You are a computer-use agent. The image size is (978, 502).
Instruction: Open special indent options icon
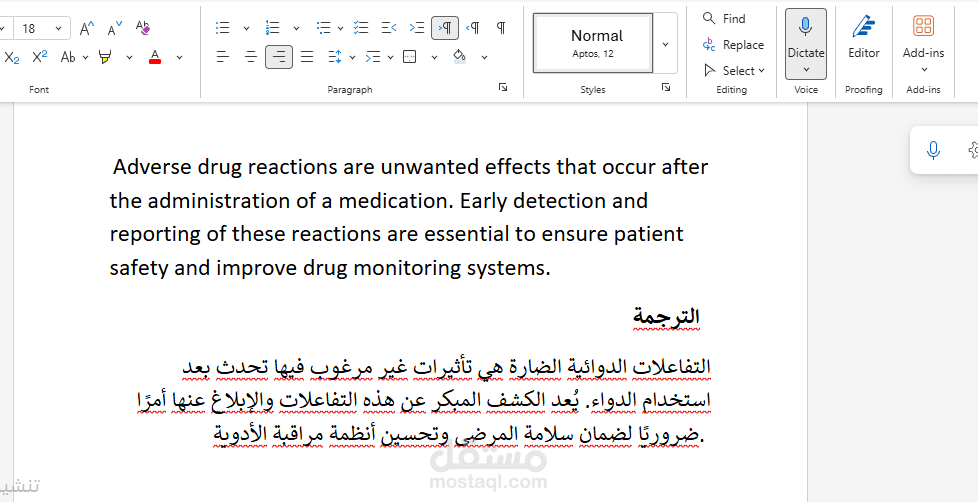(x=373, y=57)
